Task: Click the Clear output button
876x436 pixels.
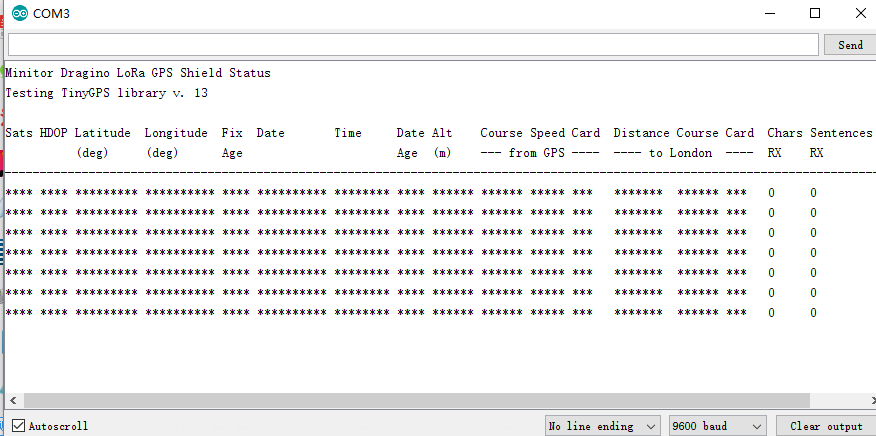Action: [826, 426]
